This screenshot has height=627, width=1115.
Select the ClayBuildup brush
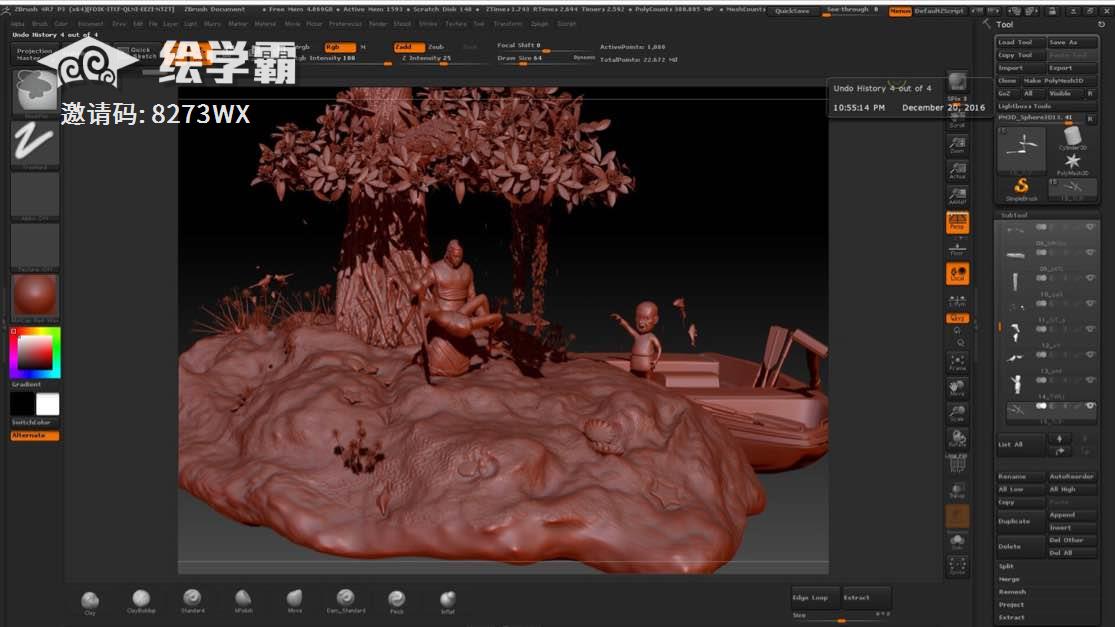[x=141, y=601]
